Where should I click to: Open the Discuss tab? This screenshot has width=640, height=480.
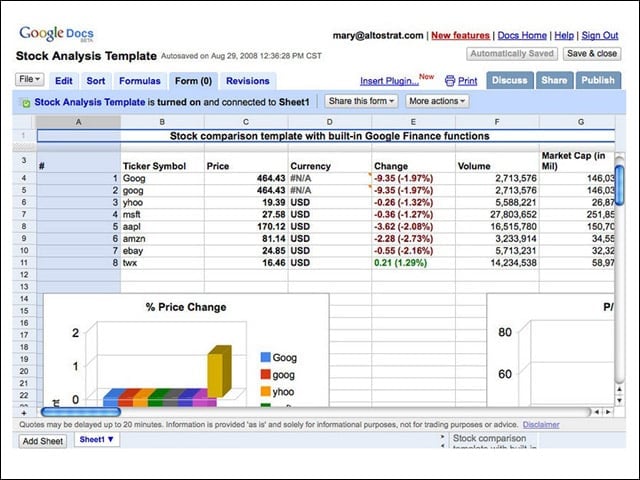[x=510, y=80]
